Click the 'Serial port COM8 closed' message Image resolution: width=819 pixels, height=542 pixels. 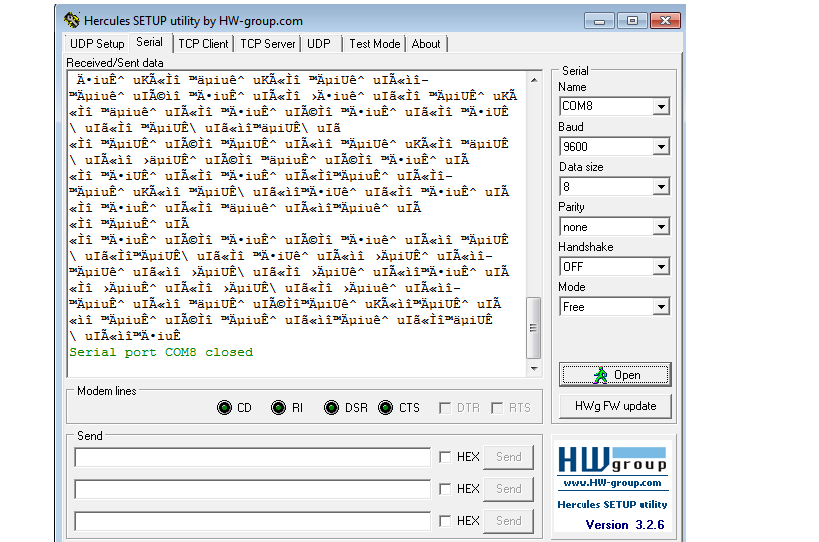pos(161,352)
